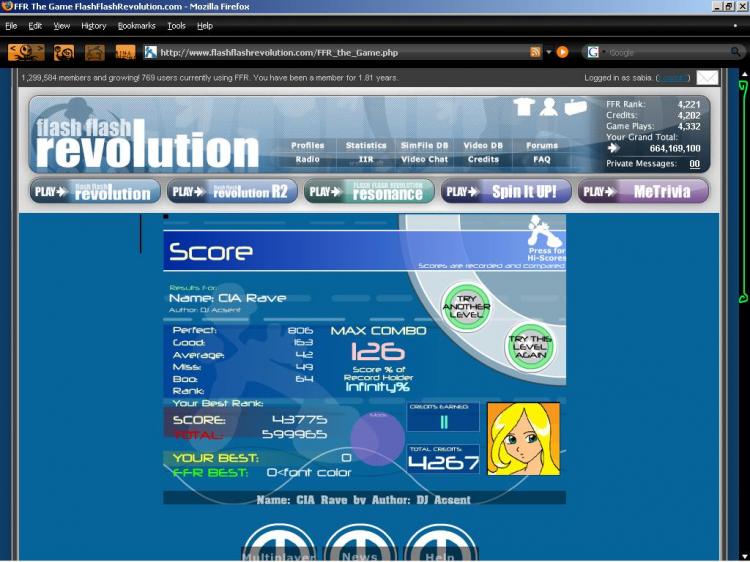The image size is (750, 562).
Task: Expand the address bar history dropdown arrow
Action: coord(549,52)
